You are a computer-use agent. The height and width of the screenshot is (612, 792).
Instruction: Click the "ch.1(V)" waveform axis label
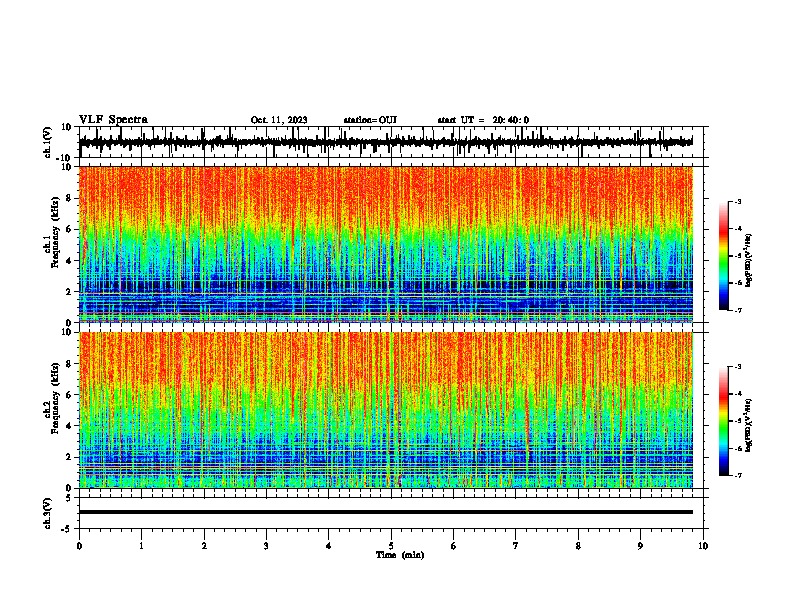click(48, 142)
